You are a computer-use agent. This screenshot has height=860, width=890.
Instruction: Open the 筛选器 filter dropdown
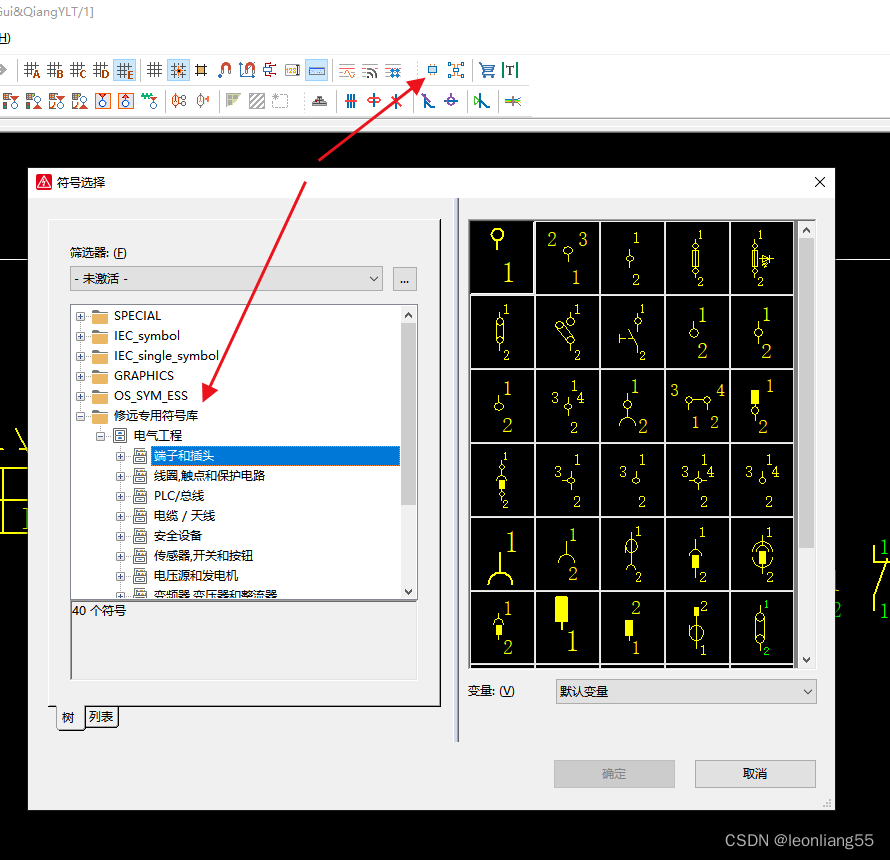[x=227, y=279]
